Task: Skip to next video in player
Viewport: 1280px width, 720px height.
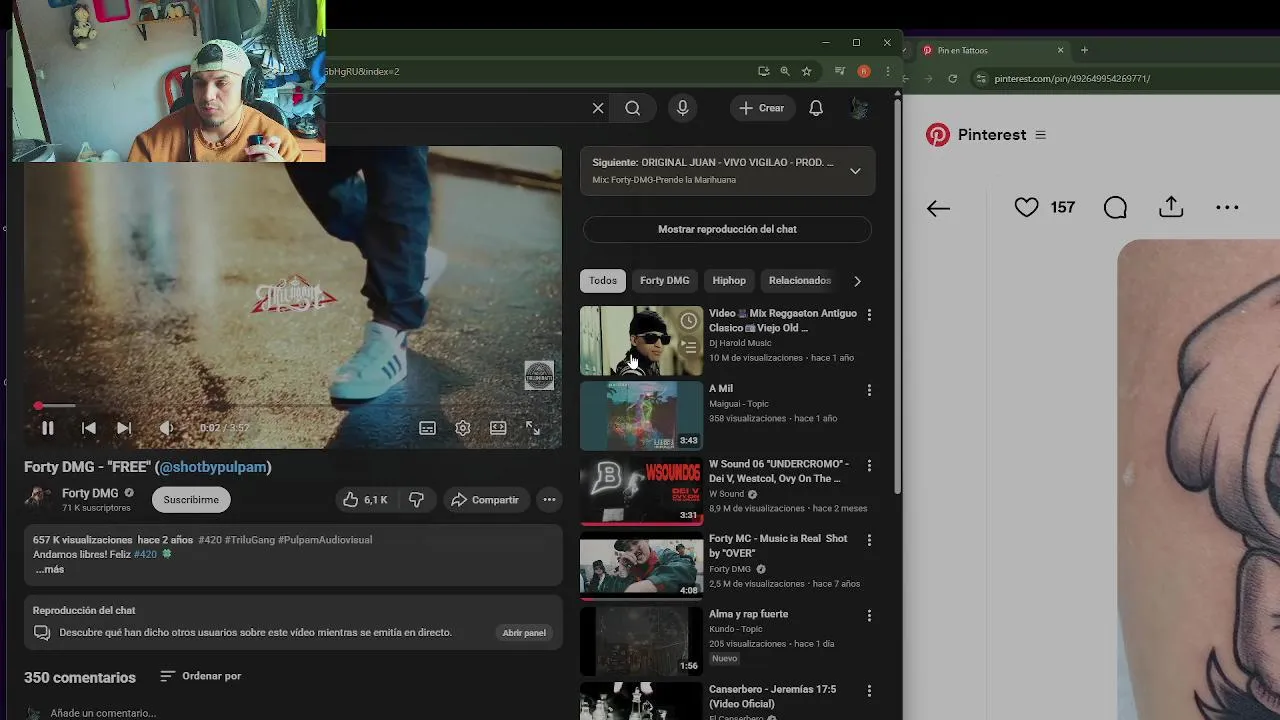Action: click(x=124, y=428)
